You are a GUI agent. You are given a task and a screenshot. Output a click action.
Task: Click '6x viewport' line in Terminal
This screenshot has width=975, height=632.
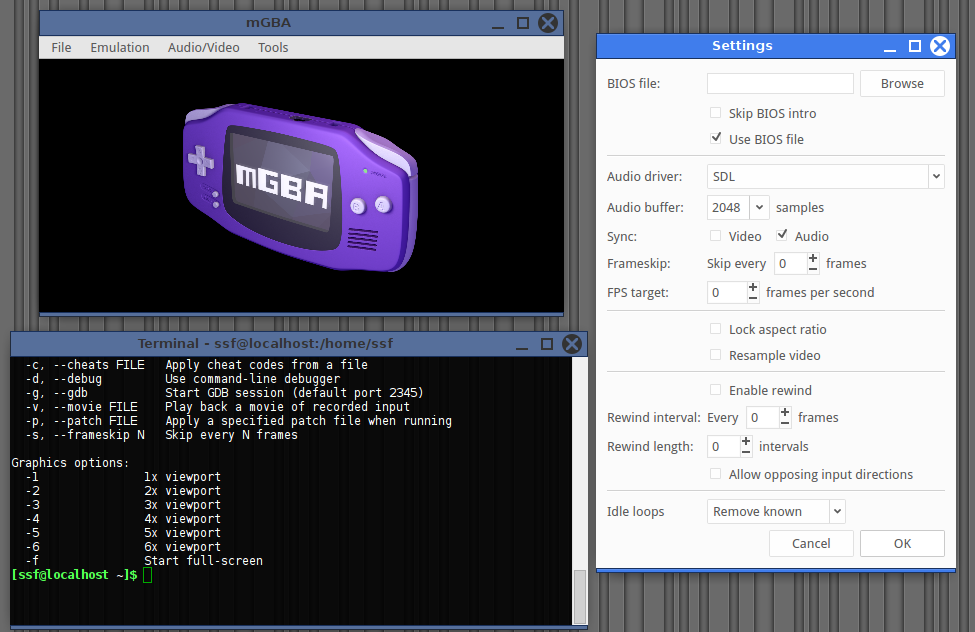coord(182,547)
